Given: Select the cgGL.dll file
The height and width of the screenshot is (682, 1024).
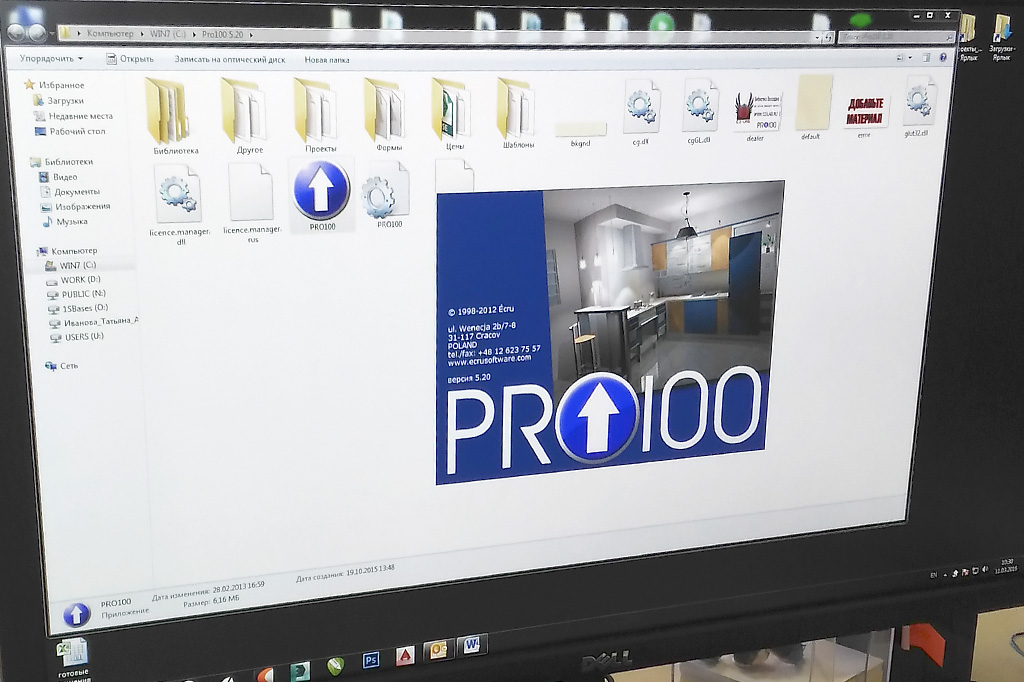Looking at the screenshot, I should [698, 111].
